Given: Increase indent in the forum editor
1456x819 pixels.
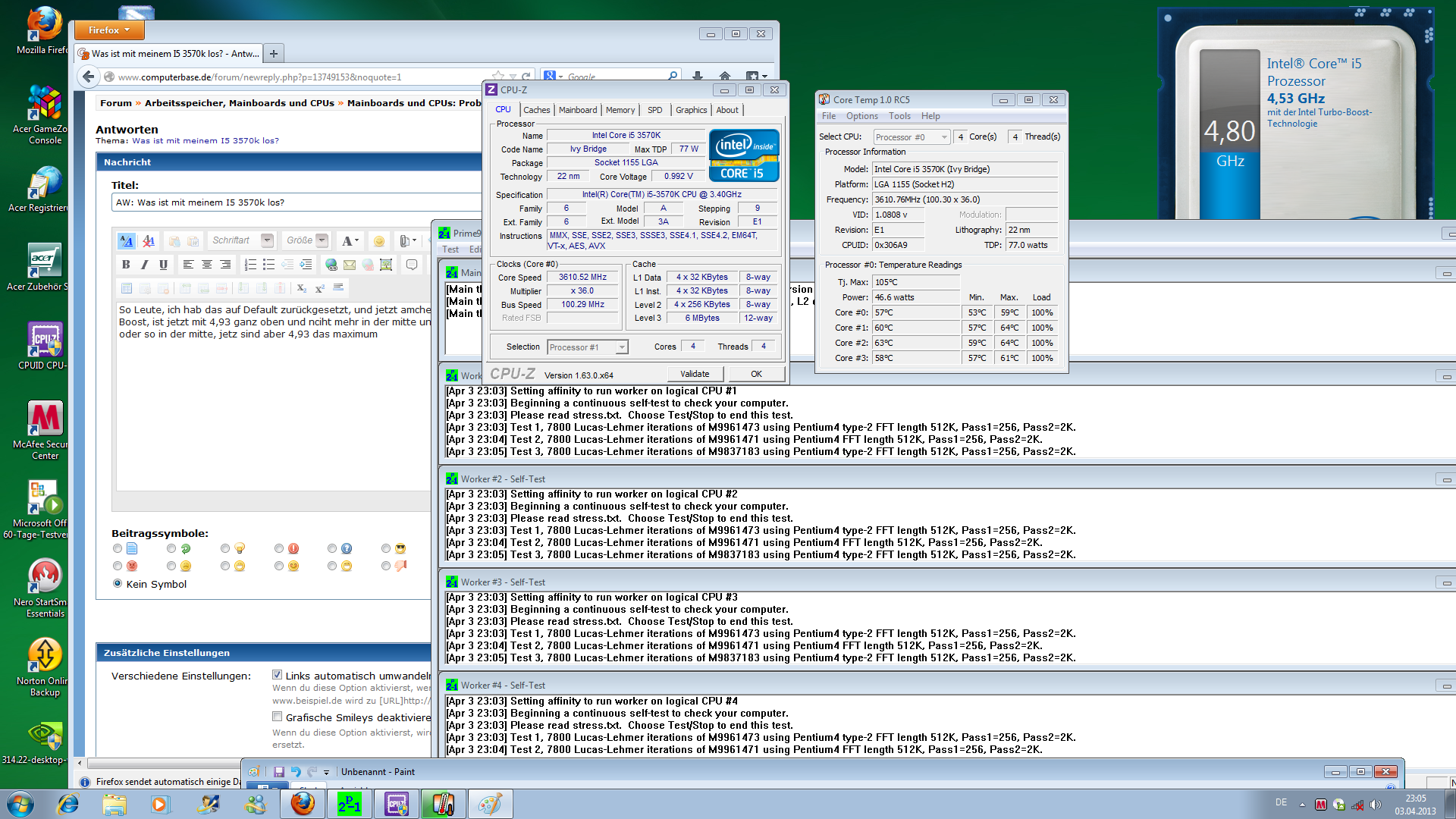Looking at the screenshot, I should pyautogui.click(x=306, y=265).
